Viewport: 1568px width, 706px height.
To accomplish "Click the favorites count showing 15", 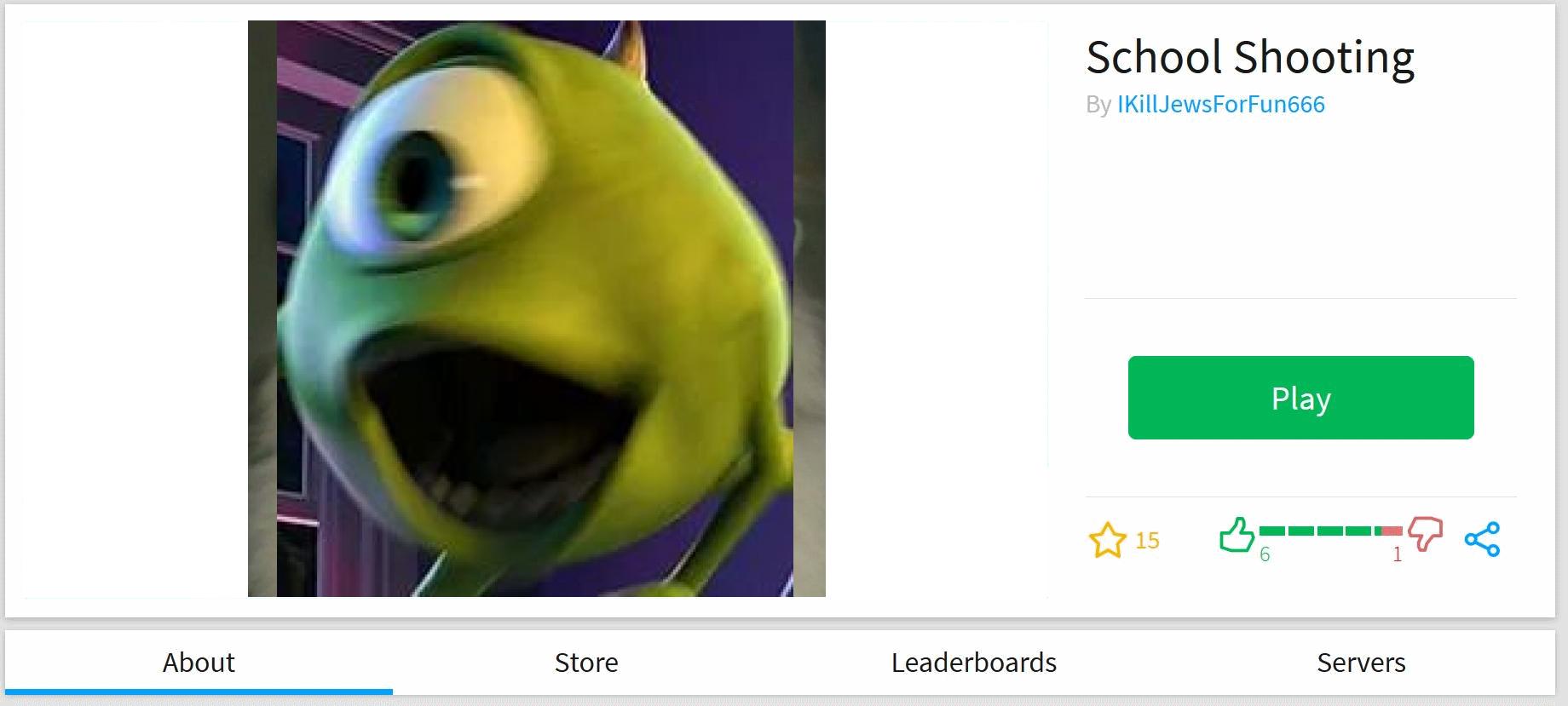I will tap(1147, 540).
